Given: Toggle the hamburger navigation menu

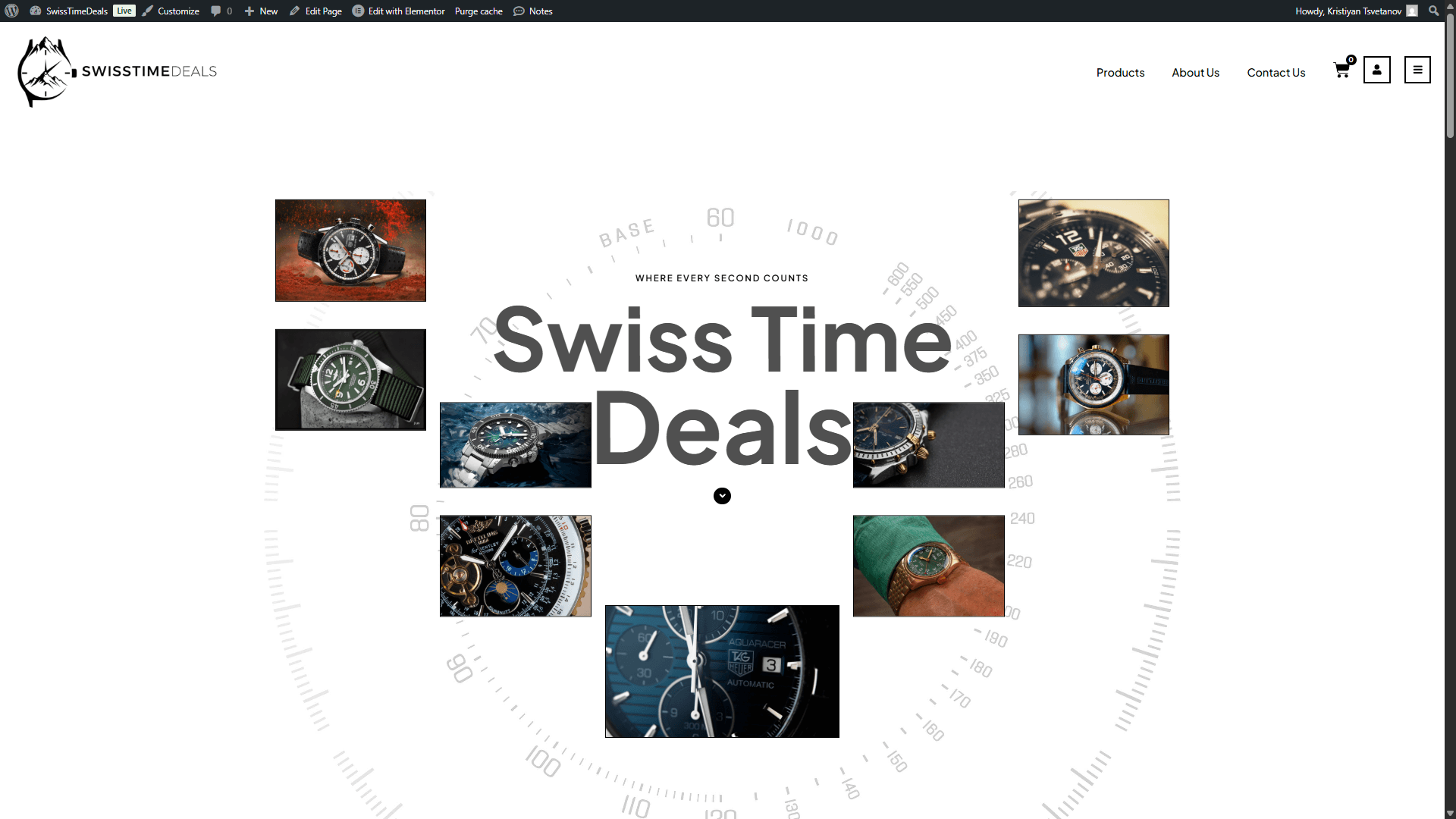Looking at the screenshot, I should (x=1417, y=70).
